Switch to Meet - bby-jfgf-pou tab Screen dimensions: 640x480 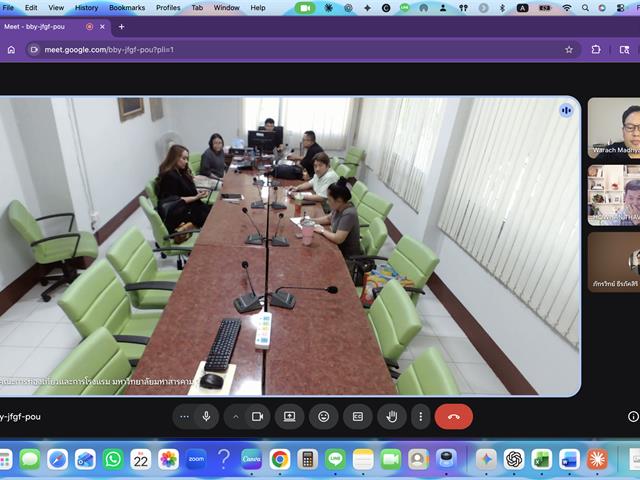(55, 27)
